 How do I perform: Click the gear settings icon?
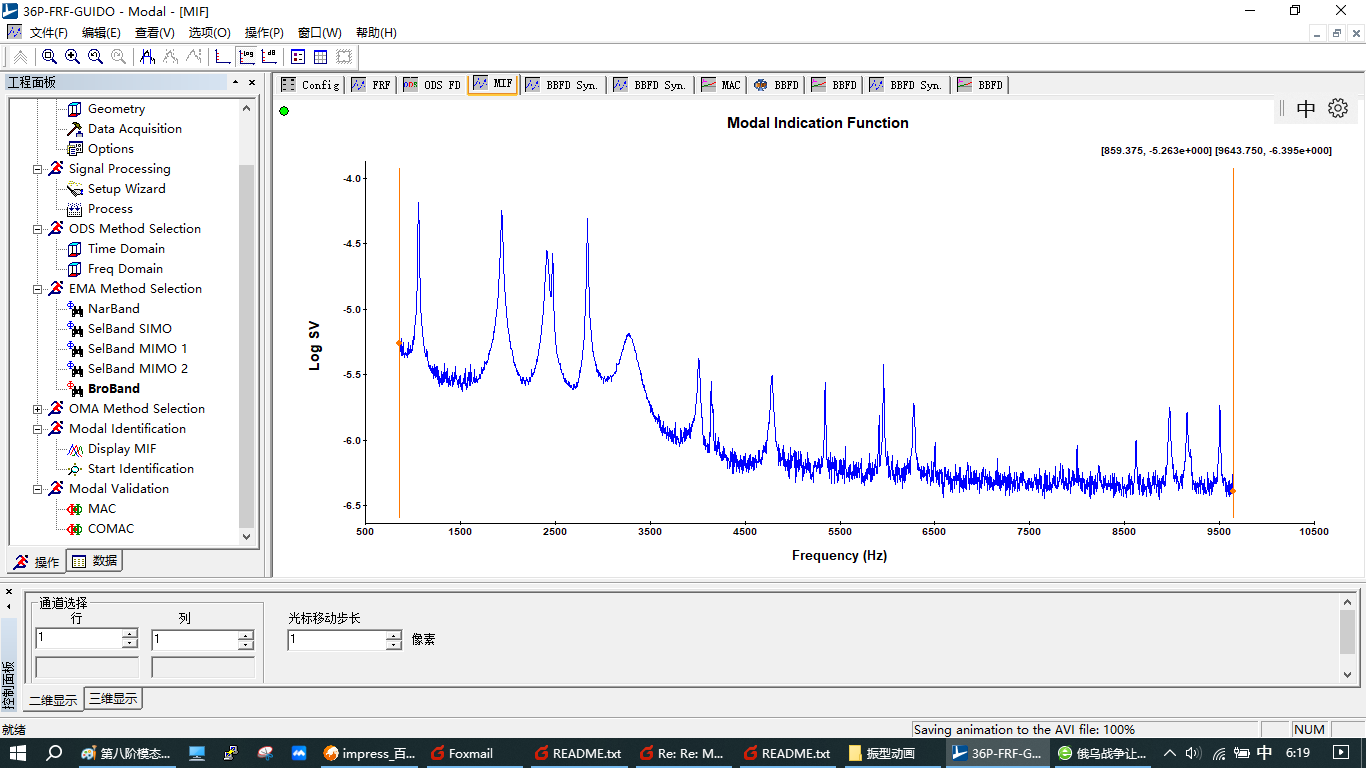1338,108
